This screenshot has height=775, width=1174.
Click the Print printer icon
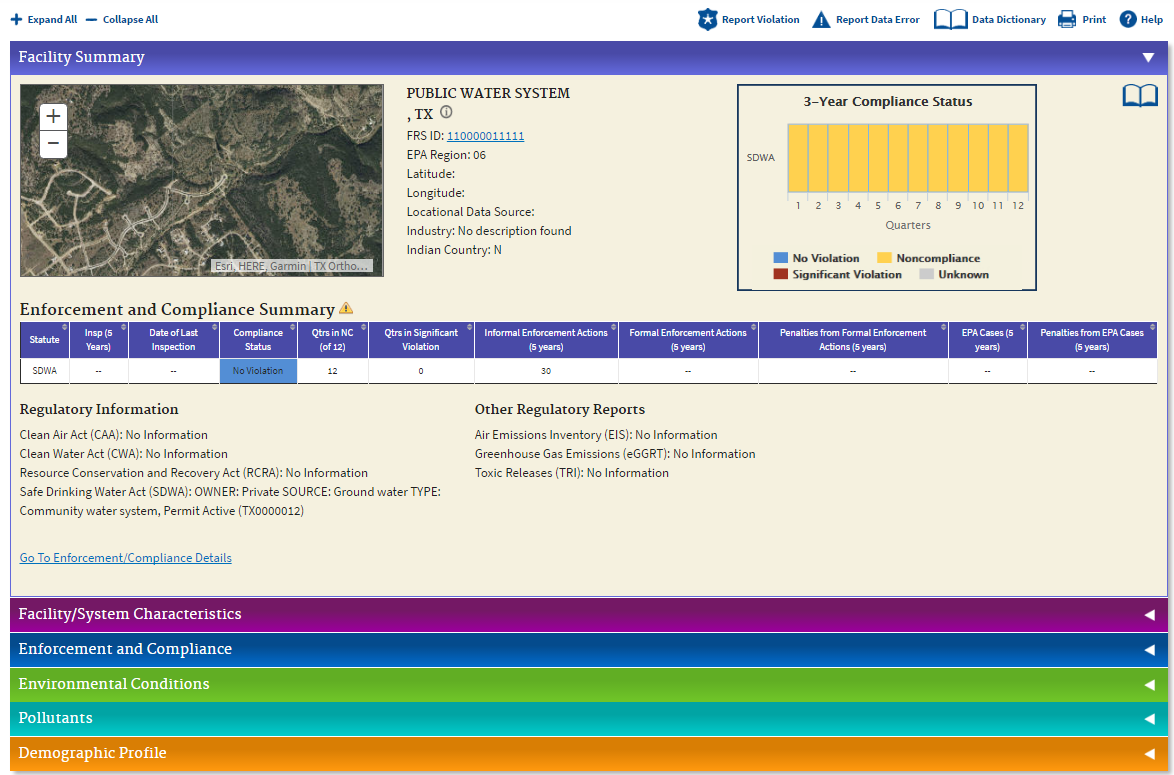click(1066, 19)
